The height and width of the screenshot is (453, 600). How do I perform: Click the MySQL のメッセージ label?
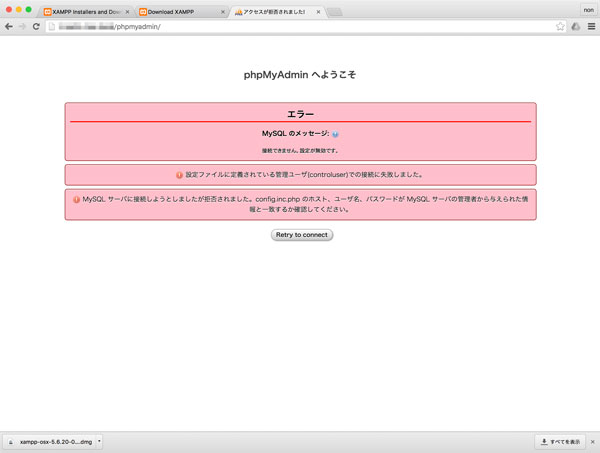(x=295, y=134)
